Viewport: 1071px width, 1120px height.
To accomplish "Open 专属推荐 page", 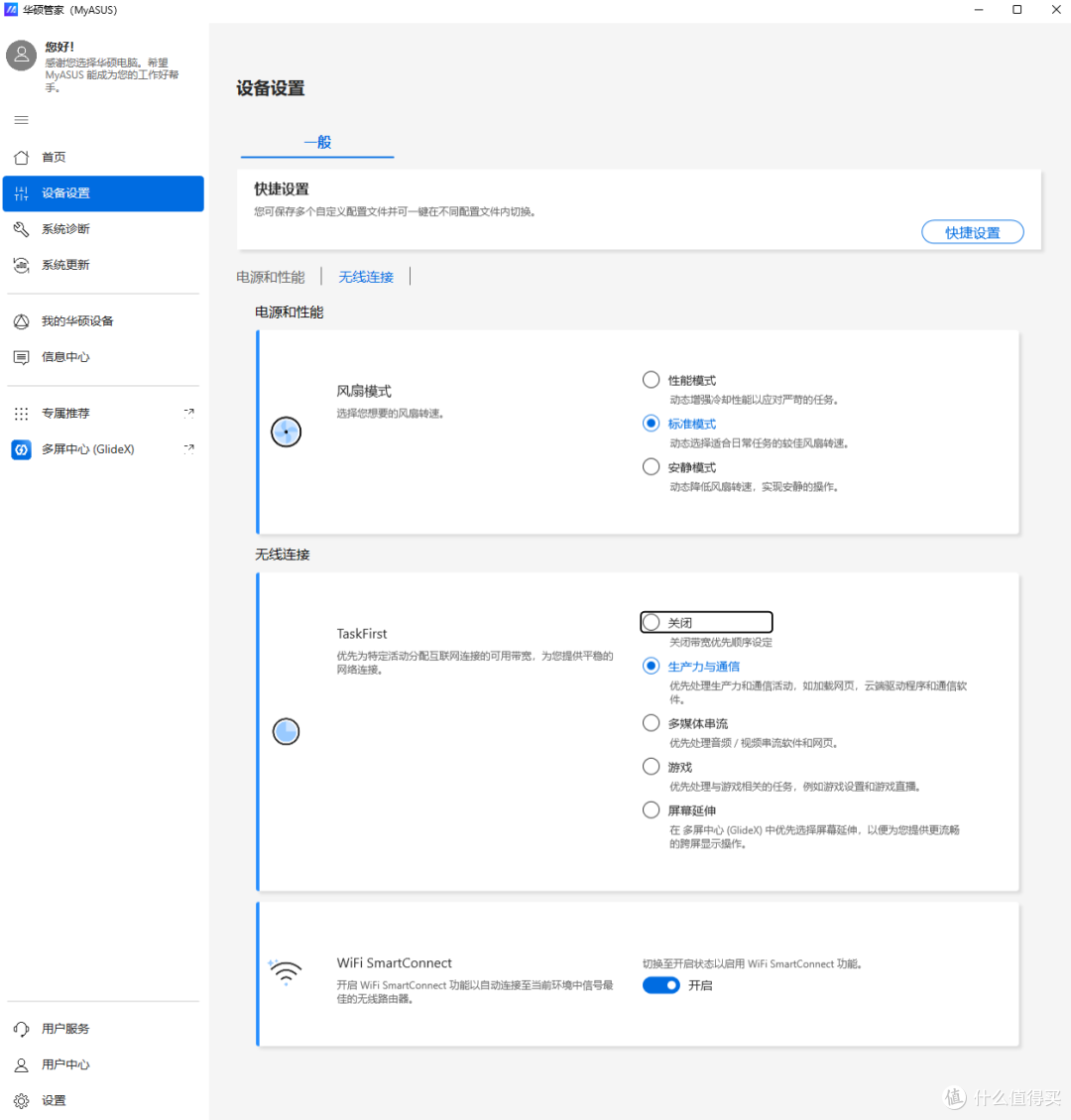I will 103,414.
